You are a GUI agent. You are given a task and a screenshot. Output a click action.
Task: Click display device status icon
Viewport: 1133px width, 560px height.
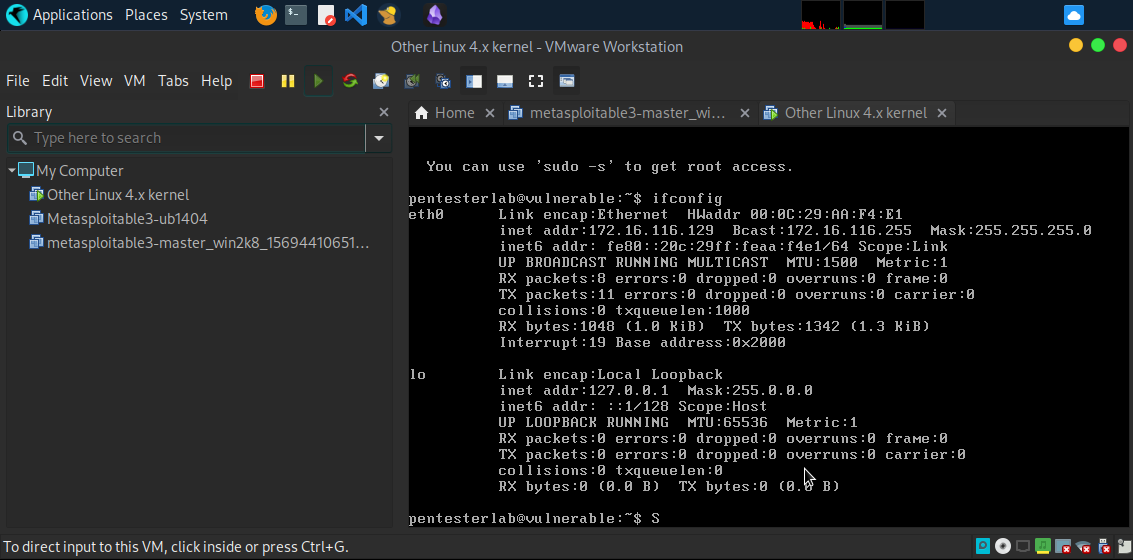coord(1022,546)
